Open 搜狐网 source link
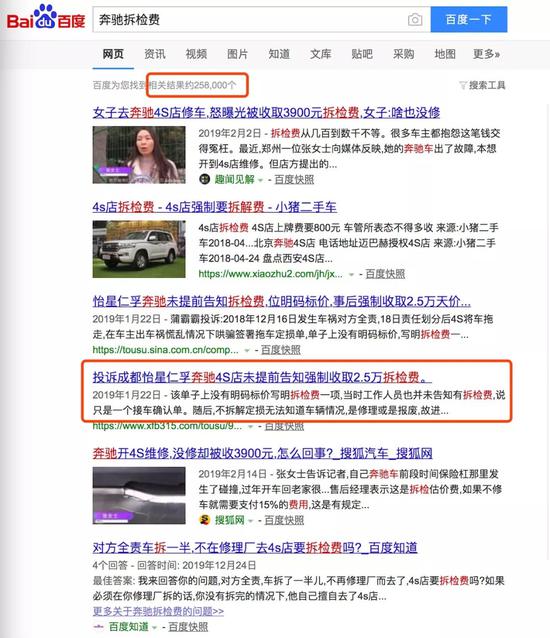550x638 pixels. (229, 520)
